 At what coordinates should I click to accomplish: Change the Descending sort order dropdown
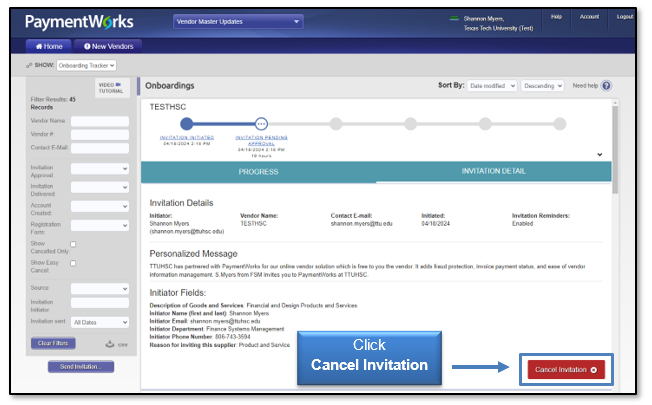543,86
